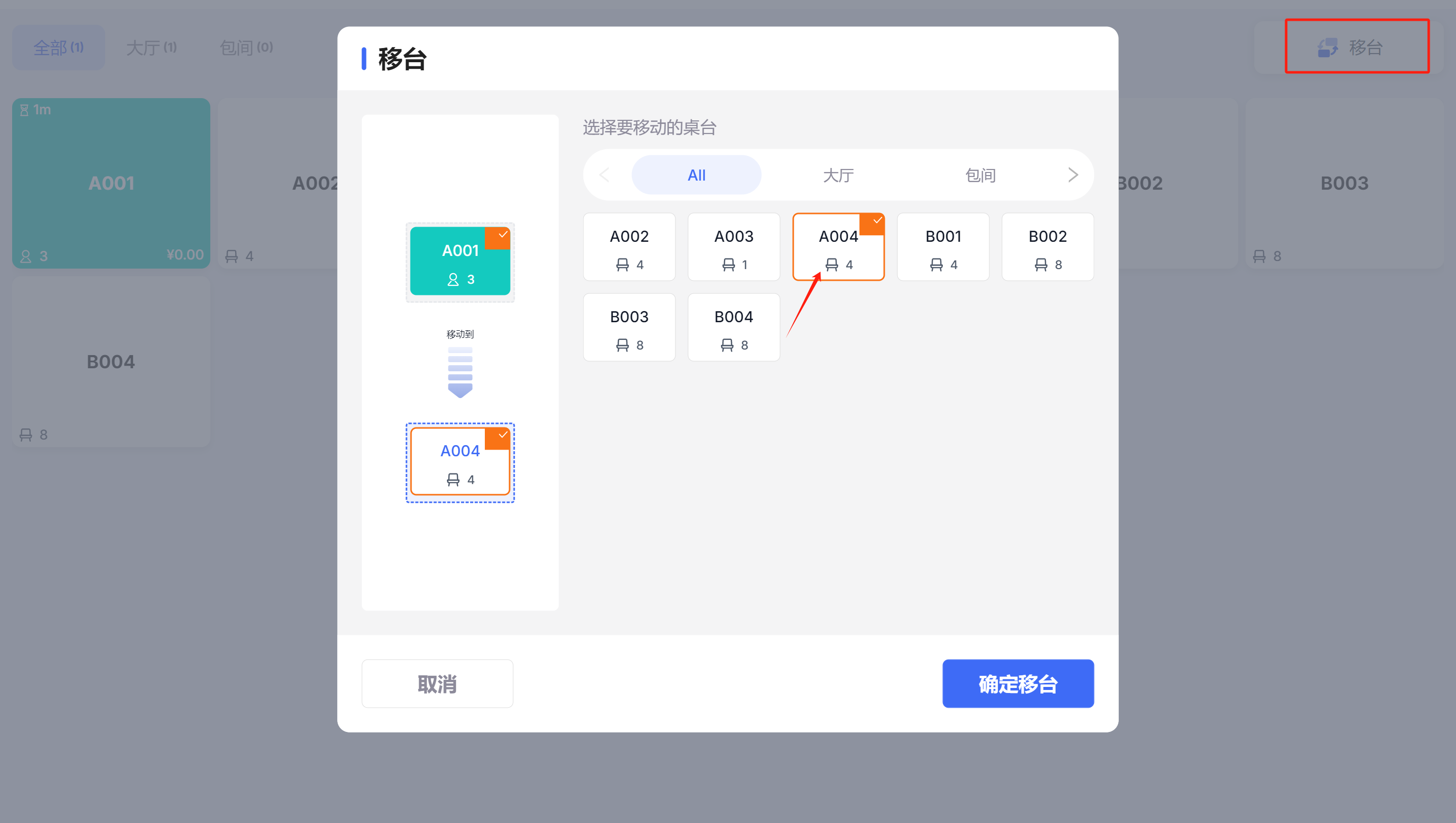
Task: Switch to the 大厅 tab in dialog
Action: [838, 175]
